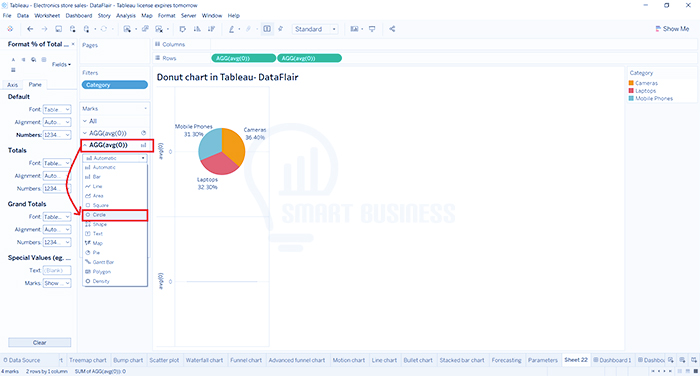The image size is (700, 376).
Task: Click the Save icon in toolbar
Action: click(58, 29)
